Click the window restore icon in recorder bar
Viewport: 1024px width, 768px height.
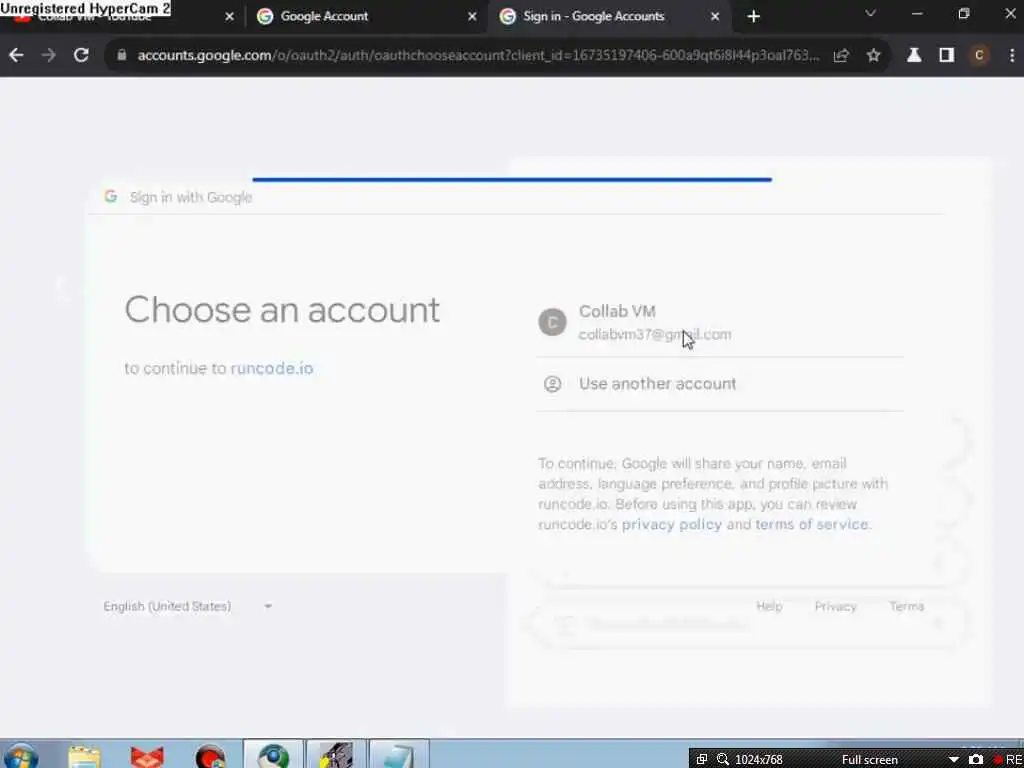point(701,760)
